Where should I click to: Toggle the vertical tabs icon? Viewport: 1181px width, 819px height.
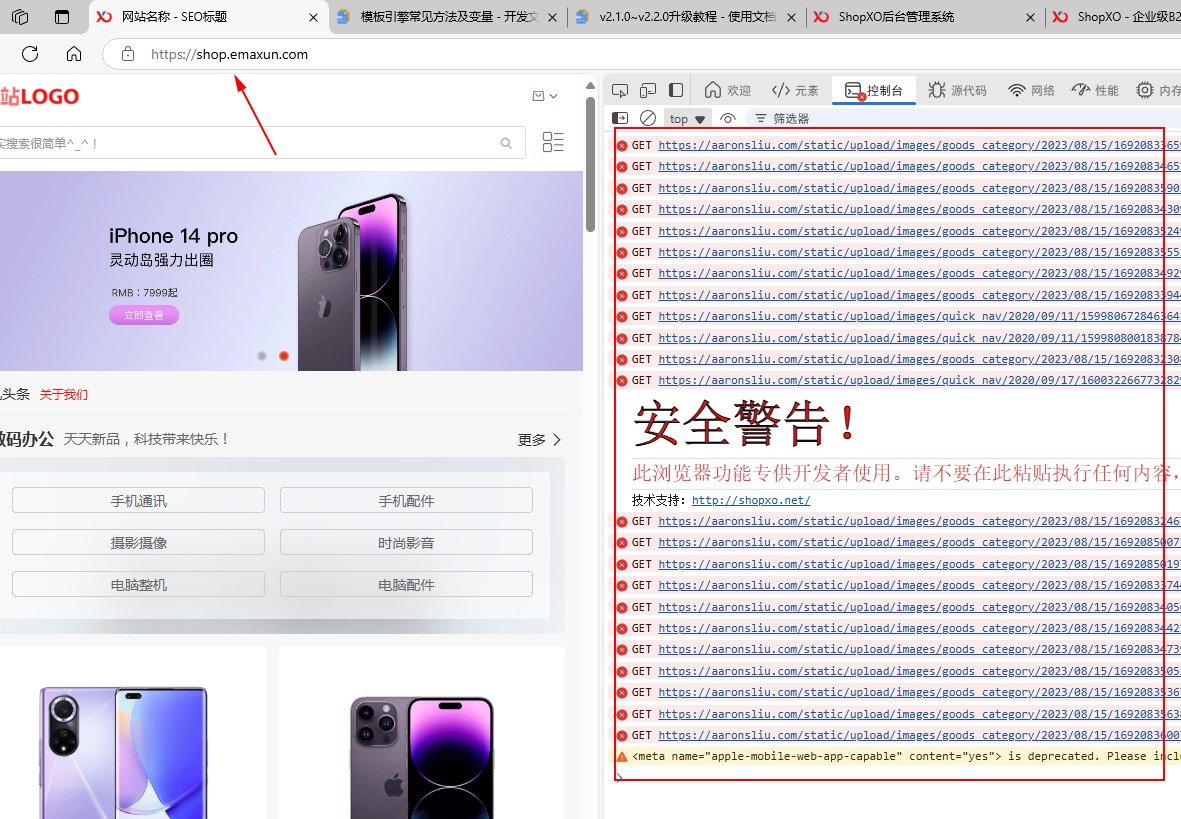[x=63, y=17]
